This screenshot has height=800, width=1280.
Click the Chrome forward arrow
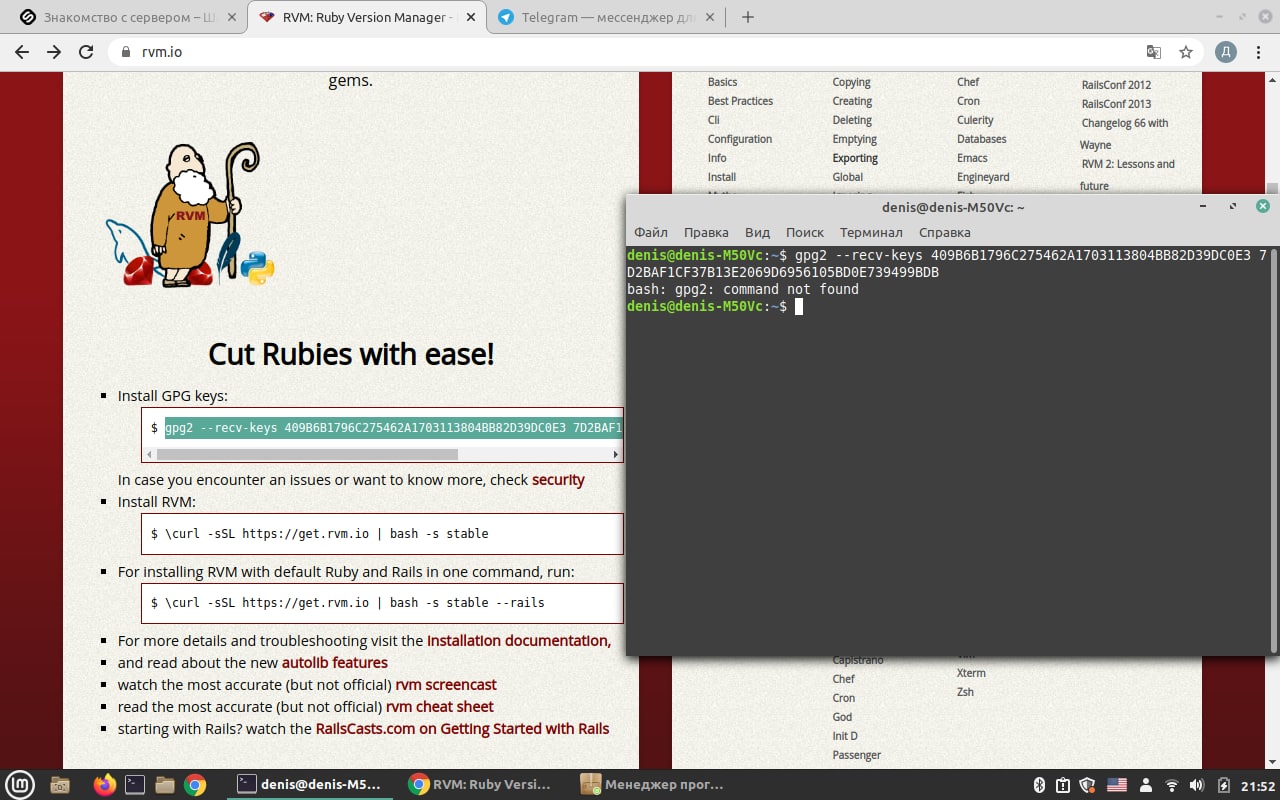coord(54,52)
